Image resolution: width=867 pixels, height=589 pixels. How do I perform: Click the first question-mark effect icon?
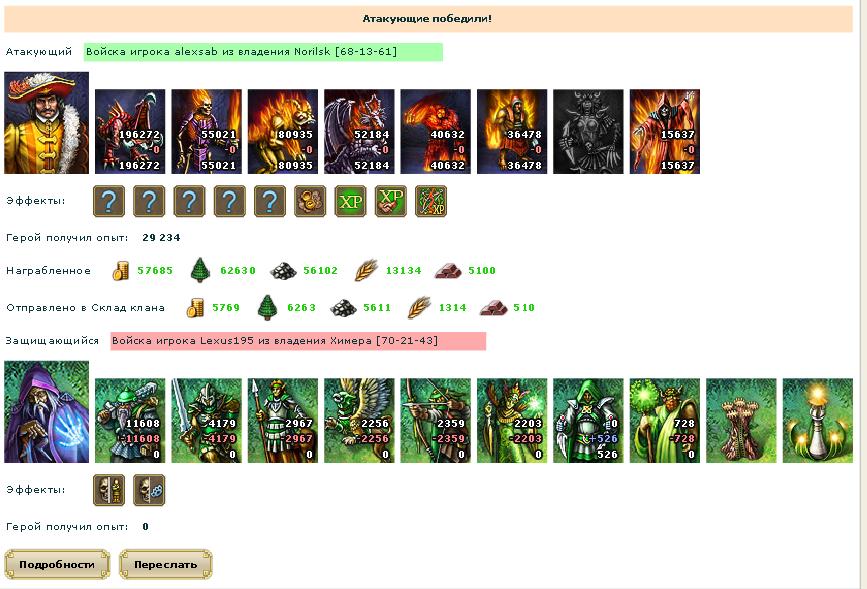[109, 201]
